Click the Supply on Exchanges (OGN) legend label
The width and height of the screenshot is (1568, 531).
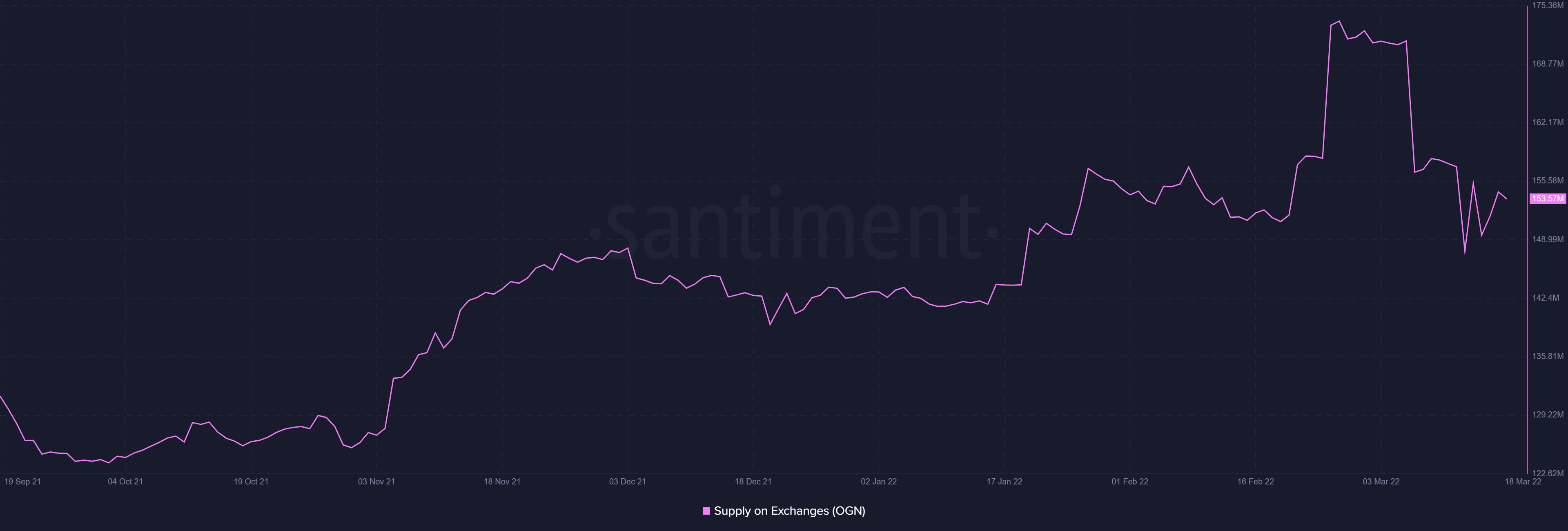[x=789, y=511]
